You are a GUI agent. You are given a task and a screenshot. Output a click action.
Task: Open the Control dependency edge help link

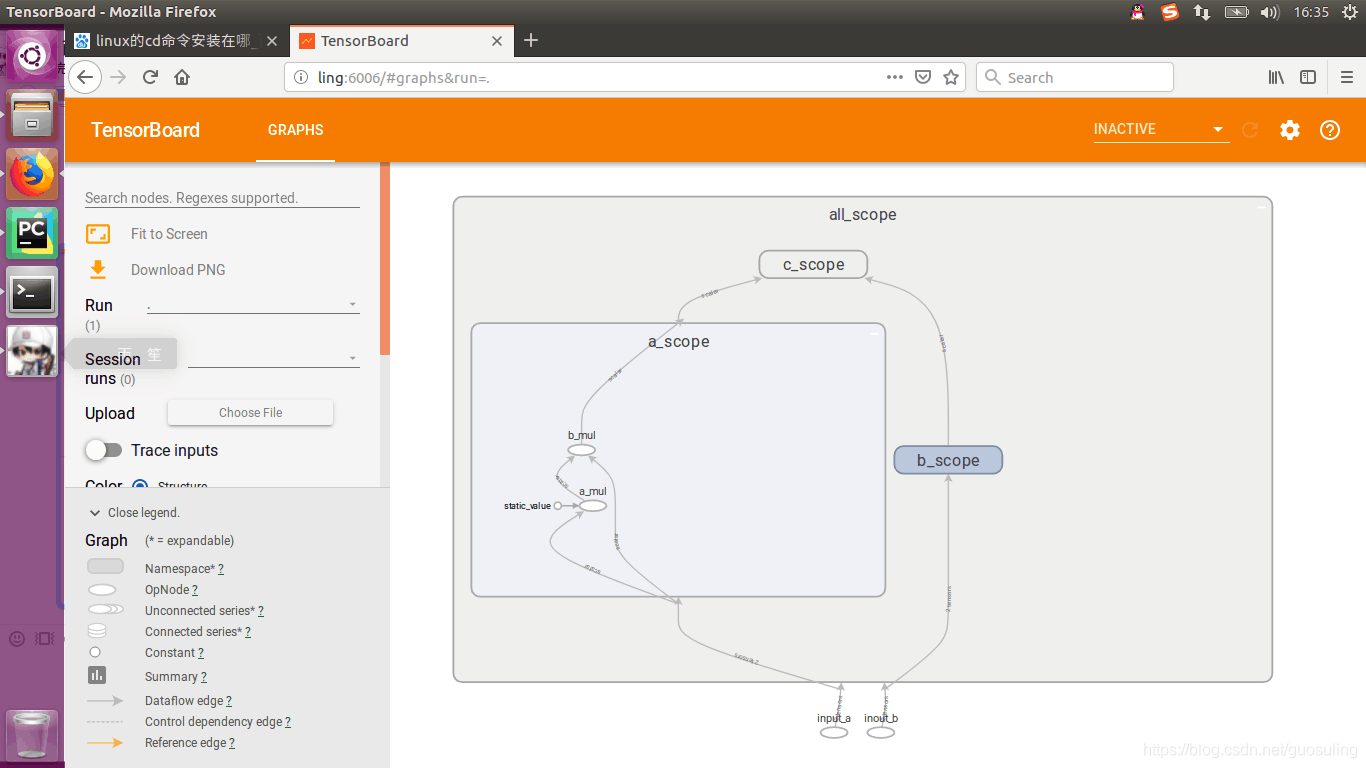[x=288, y=722]
